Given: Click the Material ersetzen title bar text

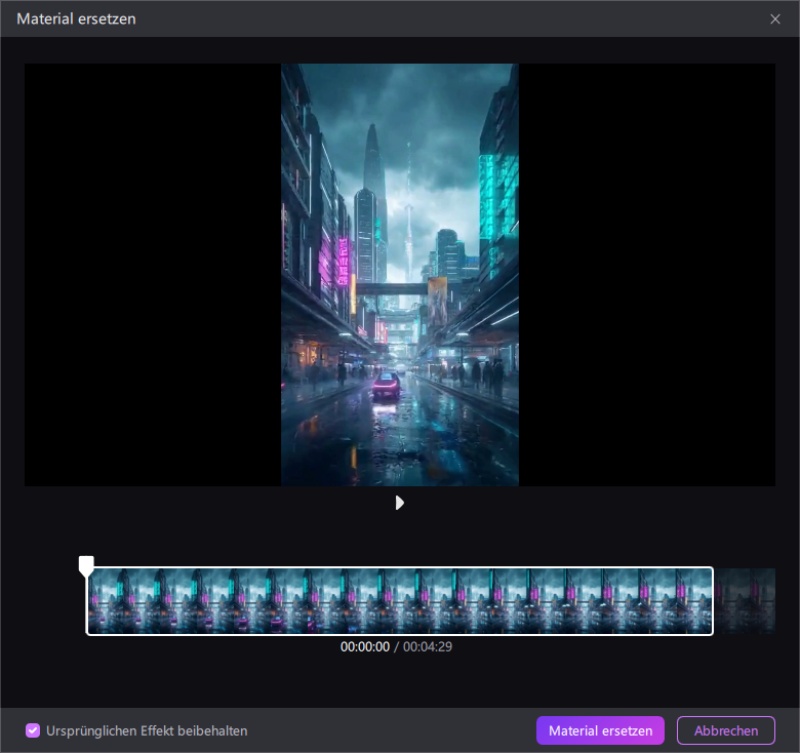Looking at the screenshot, I should [x=76, y=19].
